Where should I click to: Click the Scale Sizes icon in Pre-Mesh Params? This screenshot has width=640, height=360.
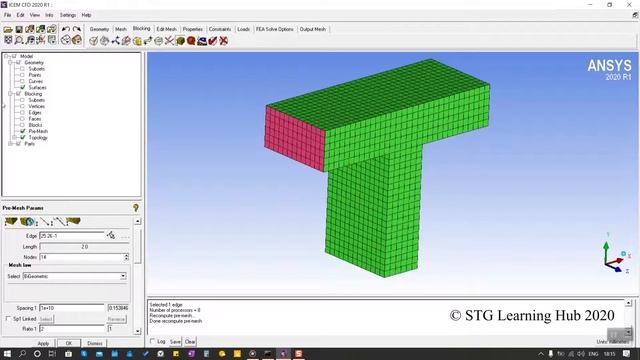click(x=28, y=222)
